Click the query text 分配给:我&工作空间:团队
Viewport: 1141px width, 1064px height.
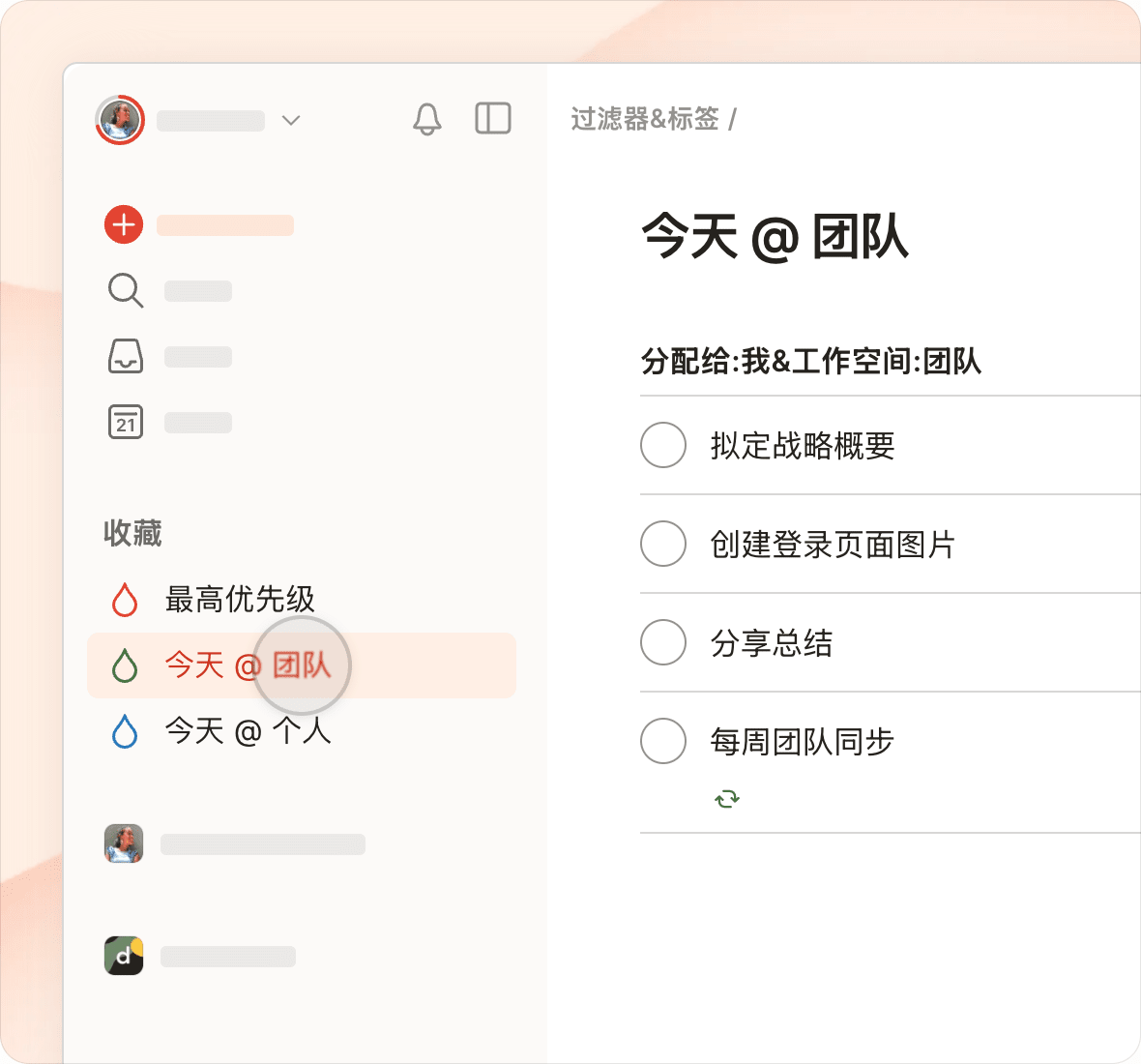(810, 361)
